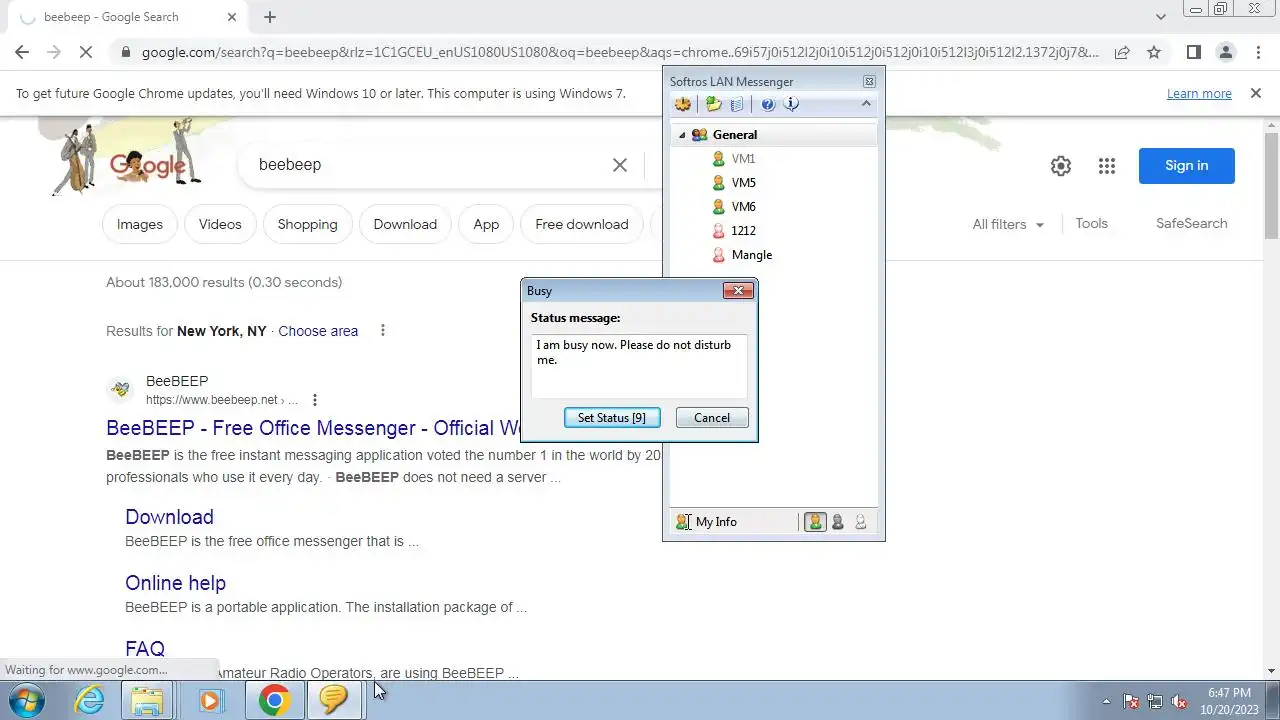Go back in Chrome
Viewport: 1280px width, 720px height.
[x=22, y=52]
